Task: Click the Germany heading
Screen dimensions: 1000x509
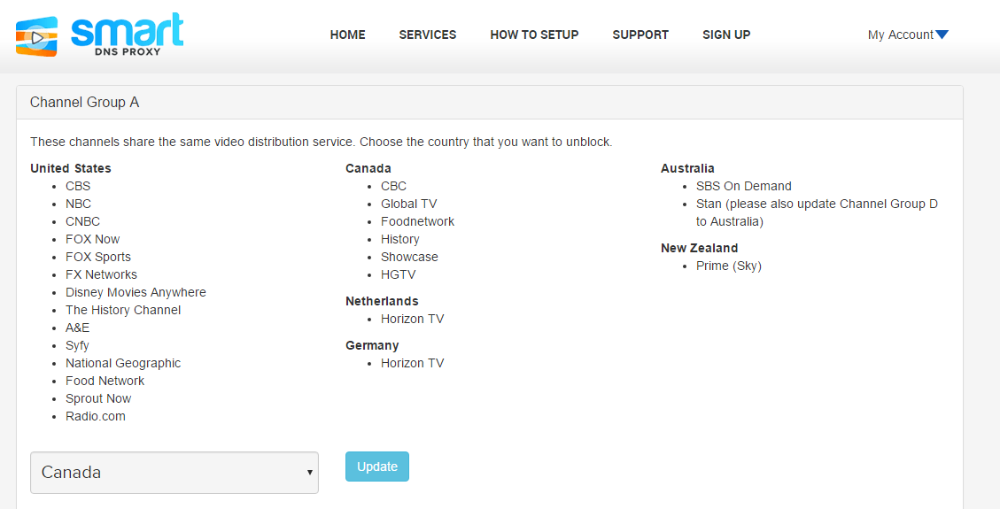Action: click(372, 346)
